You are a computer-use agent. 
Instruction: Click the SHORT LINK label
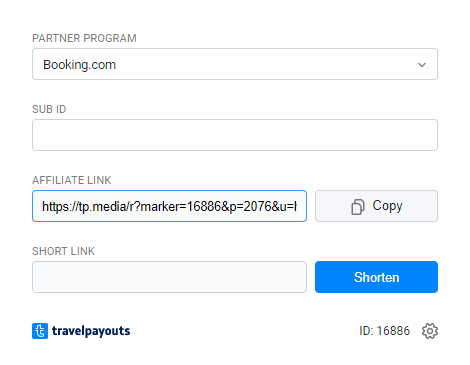pyautogui.click(x=63, y=251)
